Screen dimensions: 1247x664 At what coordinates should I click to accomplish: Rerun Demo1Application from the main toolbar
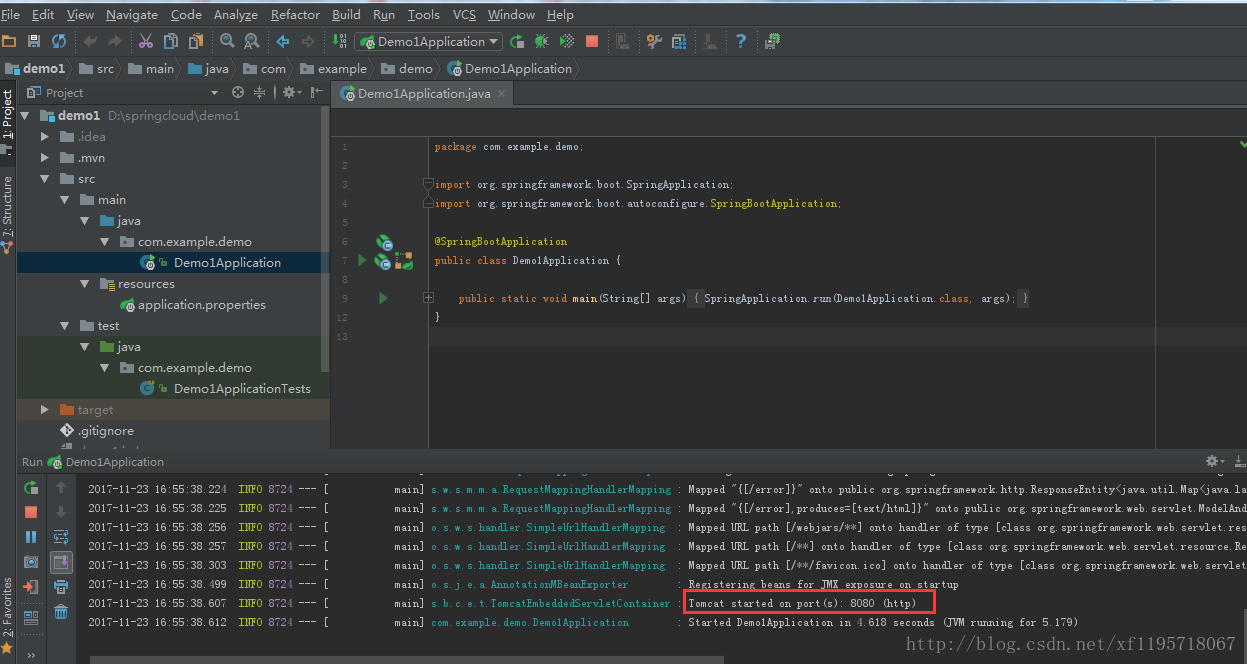(x=517, y=41)
